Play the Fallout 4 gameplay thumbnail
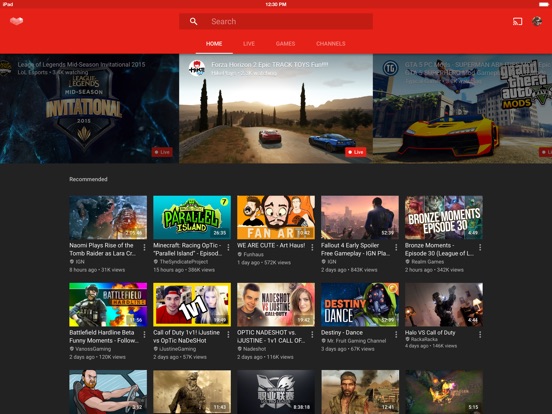The width and height of the screenshot is (552, 414). tap(360, 218)
